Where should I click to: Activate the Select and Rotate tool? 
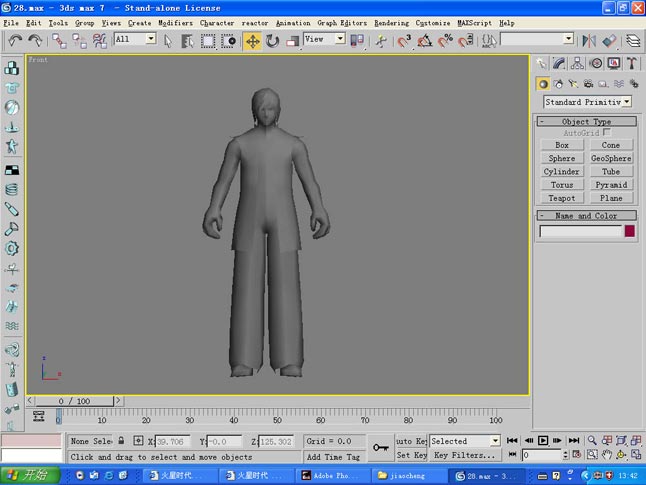[x=272, y=41]
